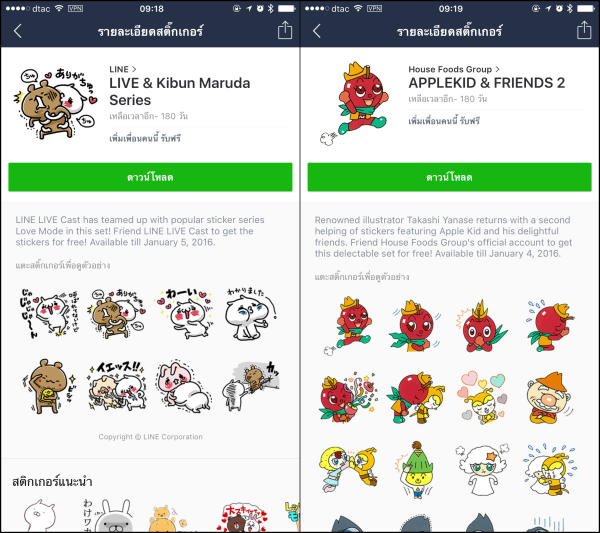Screen dimensions: 600x533
Task: Open the House Foods Group publisher link
Action: tap(454, 69)
